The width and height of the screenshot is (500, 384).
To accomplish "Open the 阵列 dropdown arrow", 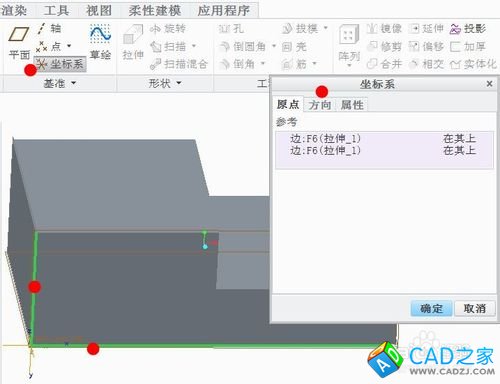I will click(349, 65).
